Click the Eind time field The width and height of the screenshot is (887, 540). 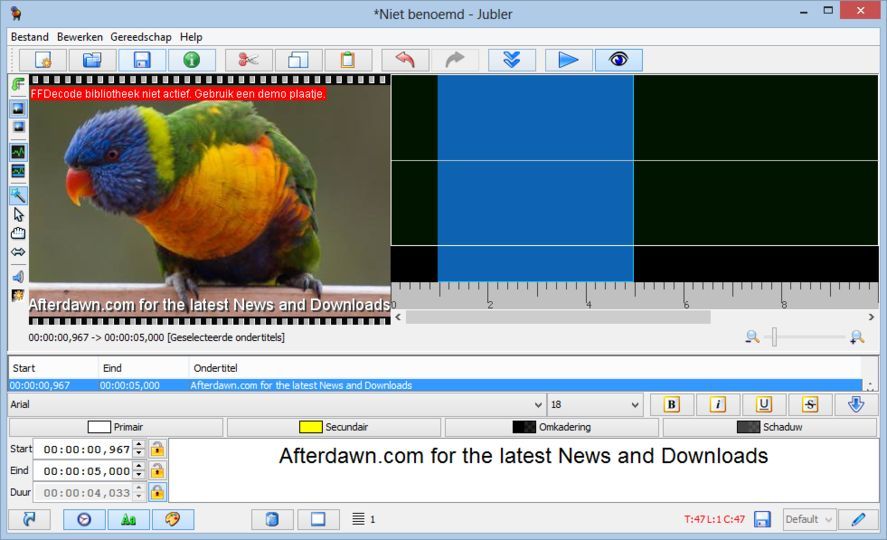pyautogui.click(x=83, y=471)
